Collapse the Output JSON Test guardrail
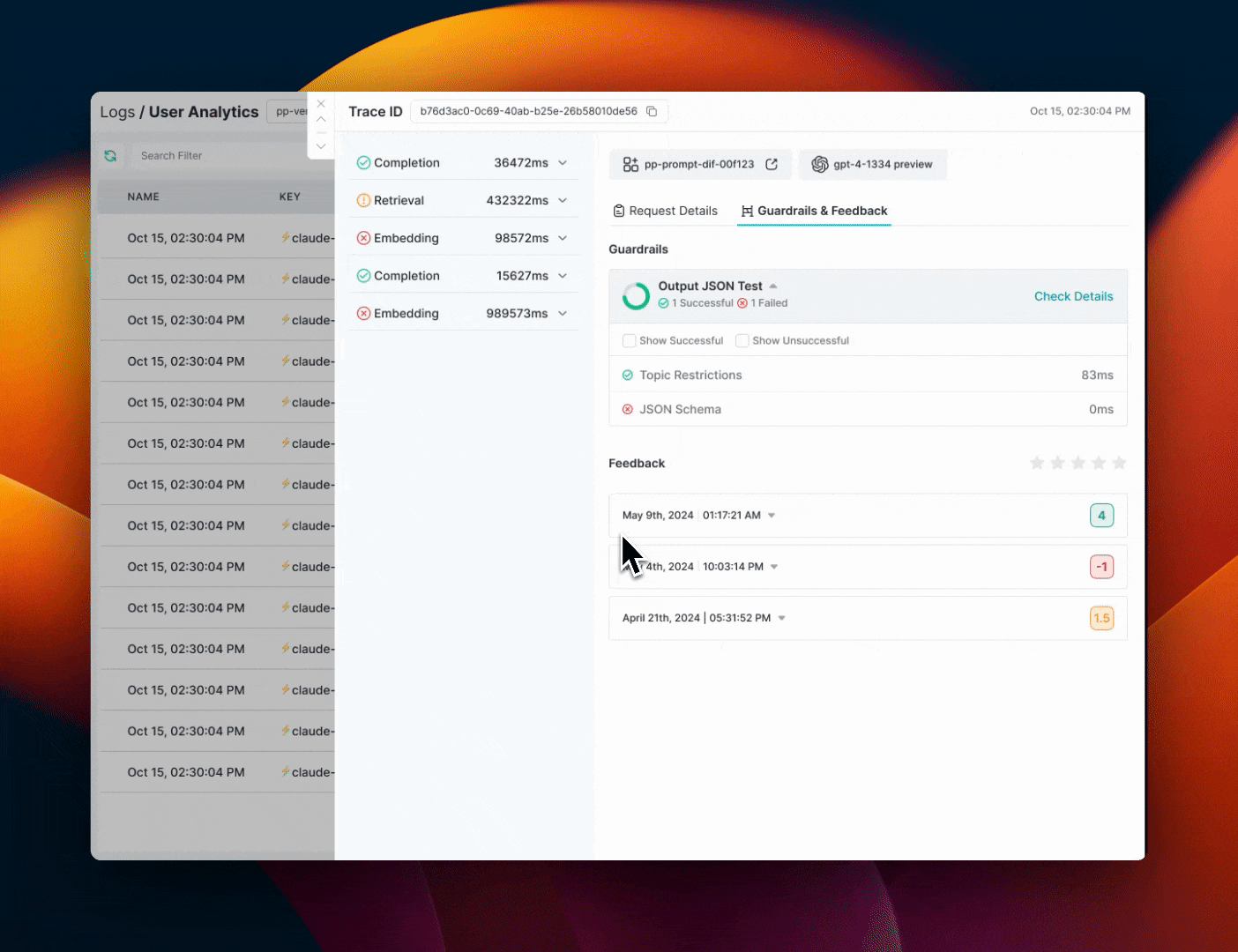 tap(773, 286)
